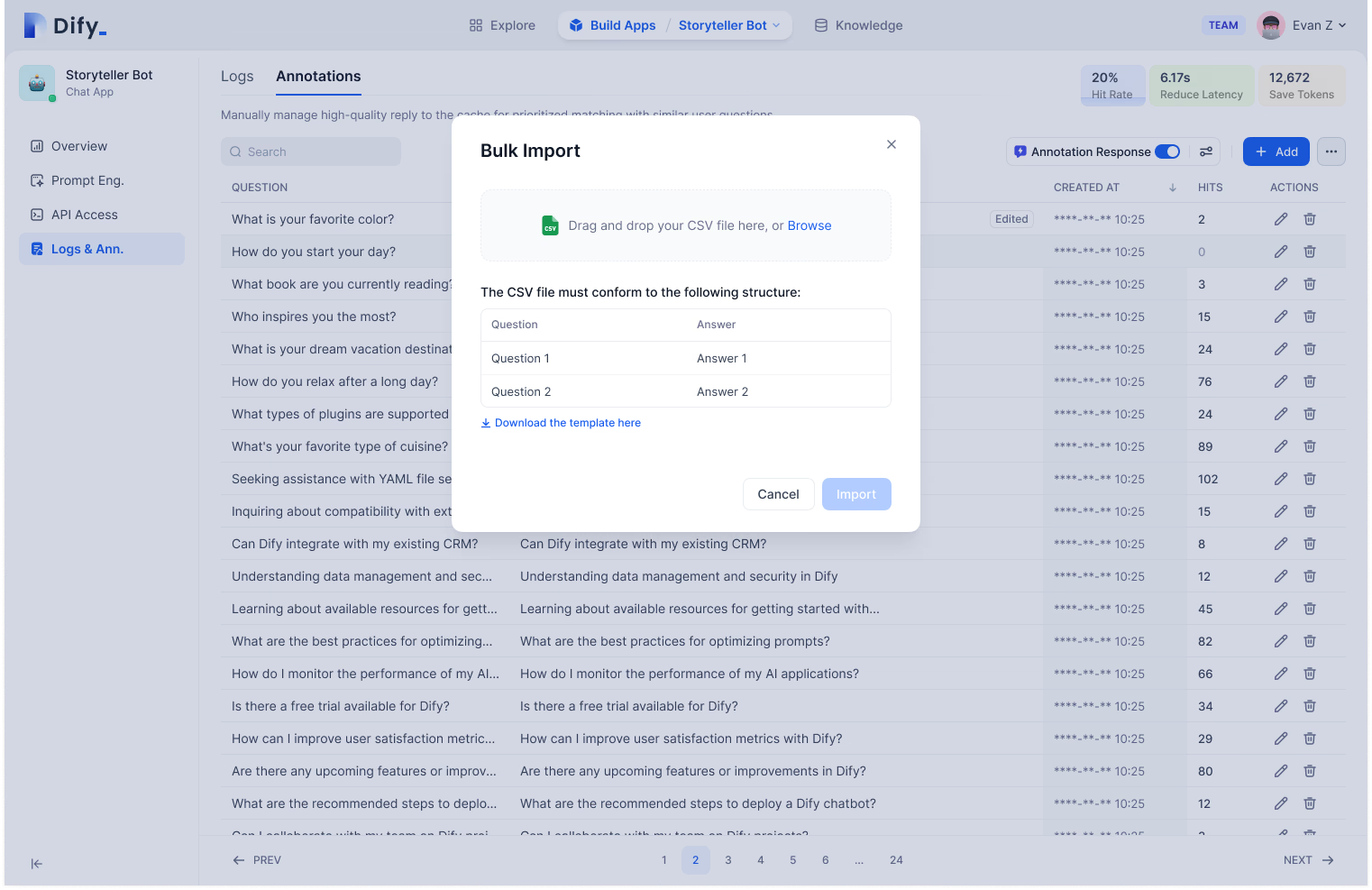Edit the 'What is your favorite color?' annotation
The height and width of the screenshot is (890, 1372).
[1280, 219]
